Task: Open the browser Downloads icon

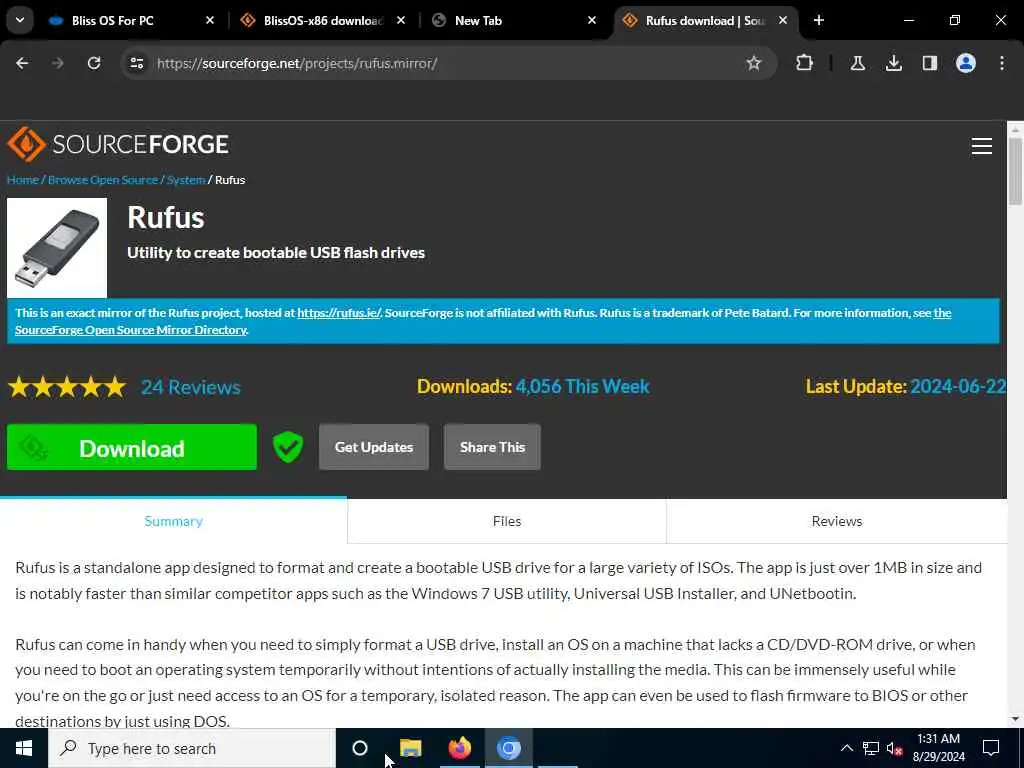Action: click(893, 63)
